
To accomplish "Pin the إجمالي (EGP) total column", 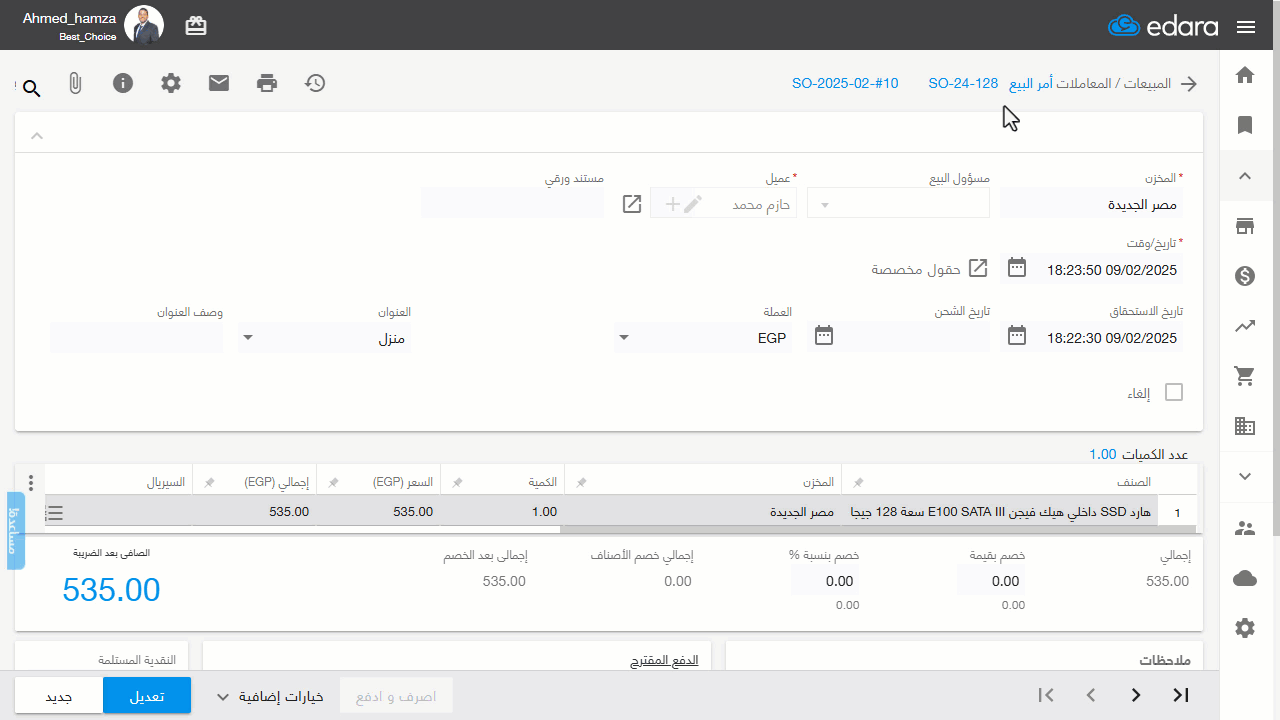I will (x=209, y=482).
